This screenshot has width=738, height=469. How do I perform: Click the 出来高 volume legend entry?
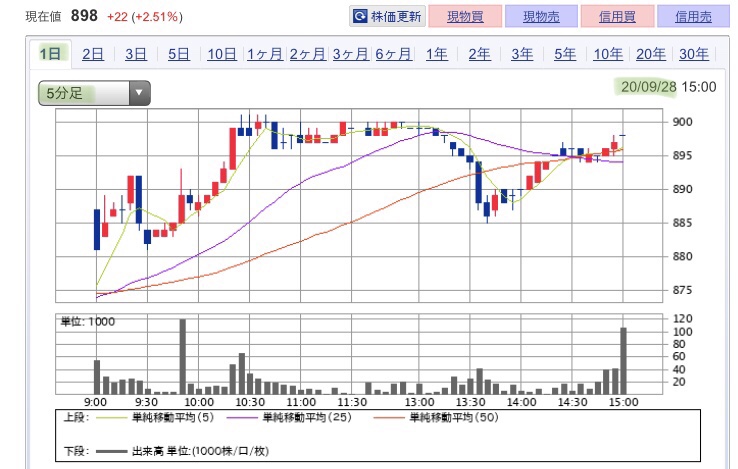pos(182,451)
